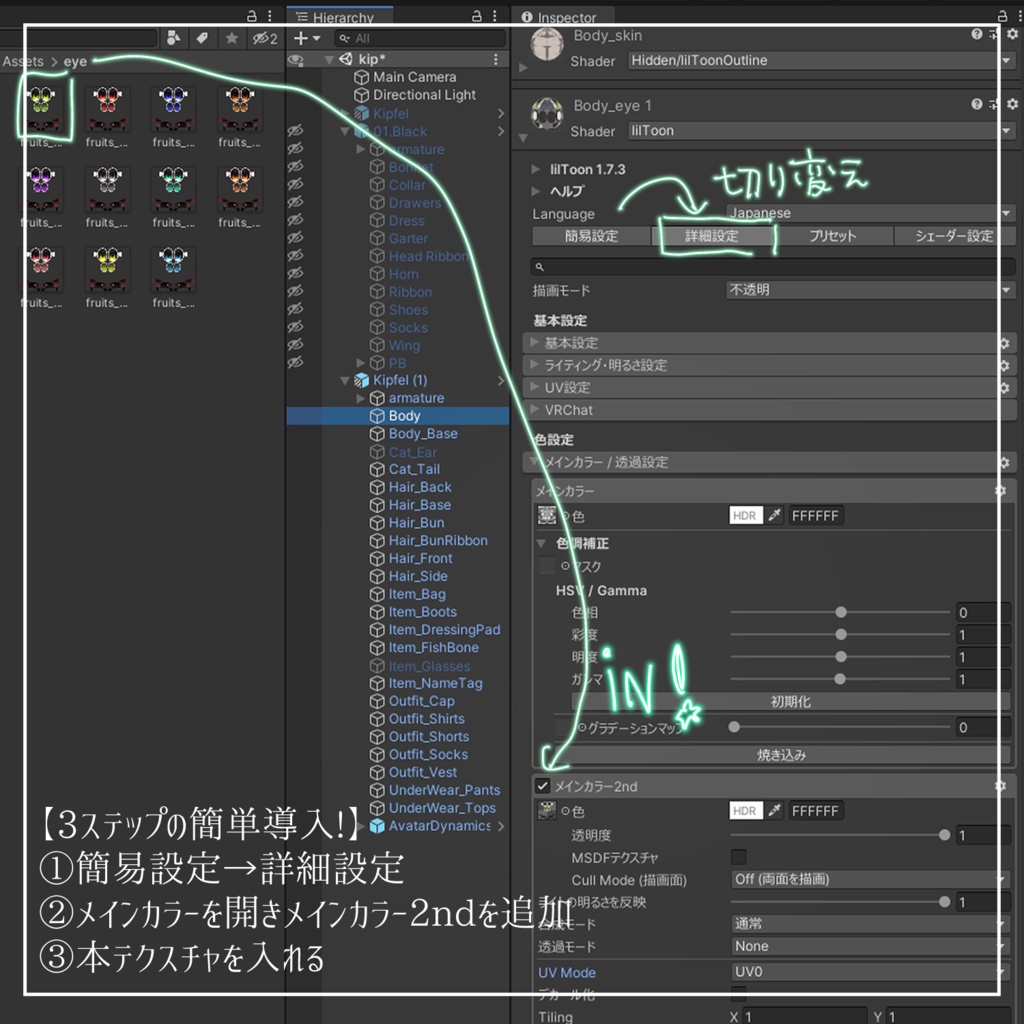Click the Body_skin material help icon
The height and width of the screenshot is (1024, 1024).
pos(977,35)
